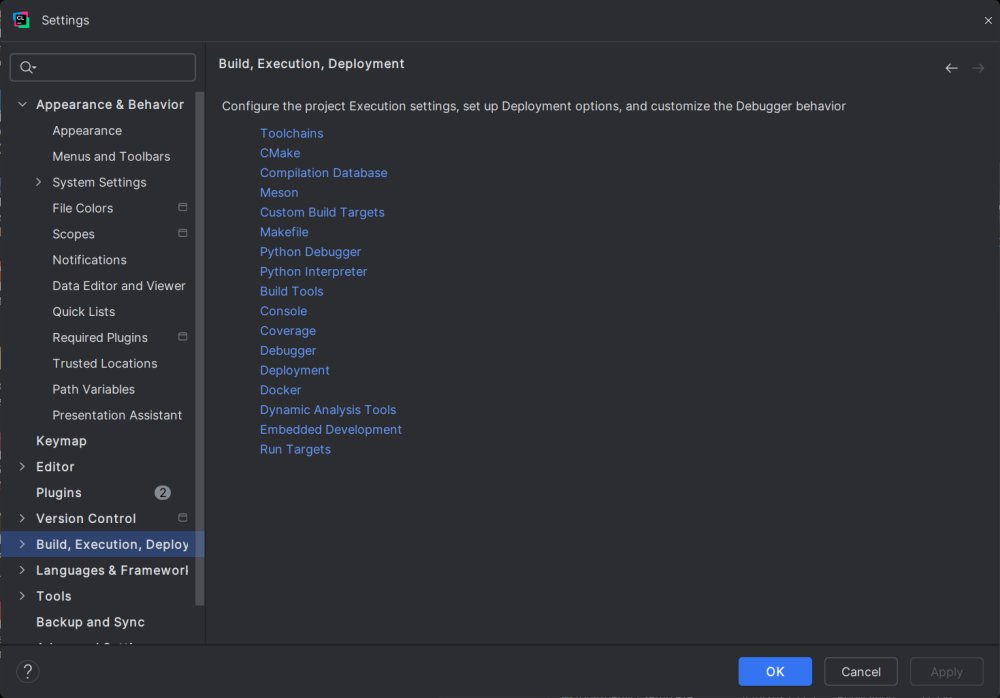Click the Plugins update count badge
1000x698 pixels.
(162, 493)
